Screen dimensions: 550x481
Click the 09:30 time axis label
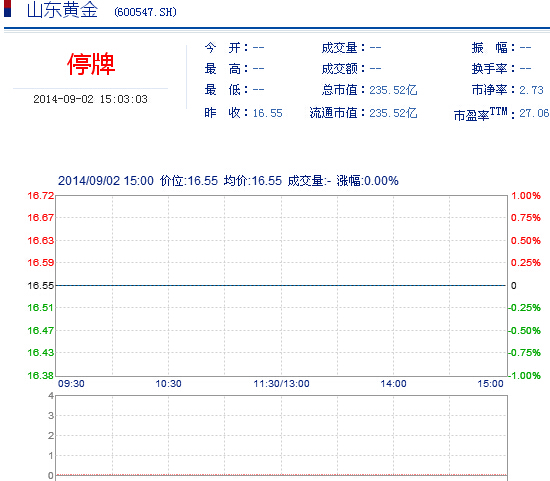71,383
